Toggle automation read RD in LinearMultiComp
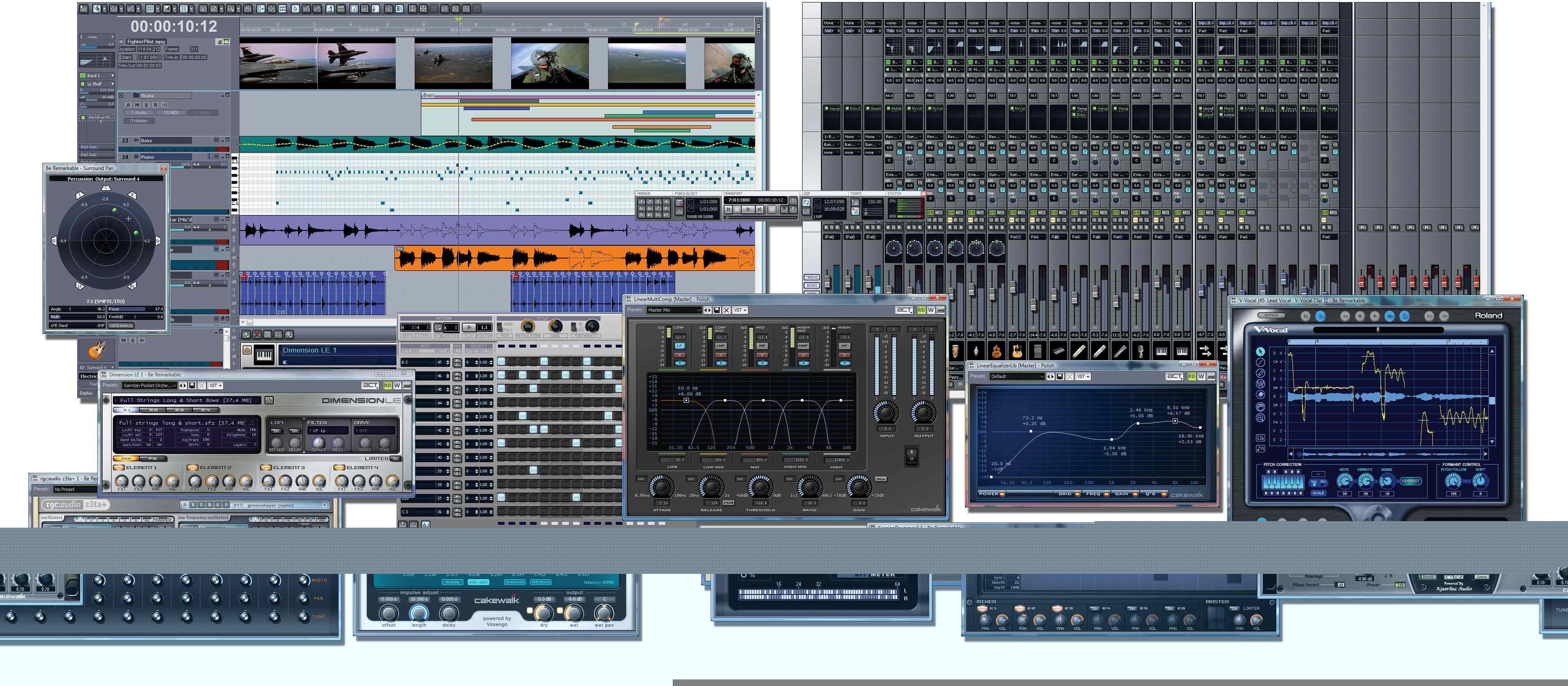Screen dimensions: 1568x686 pos(921,310)
